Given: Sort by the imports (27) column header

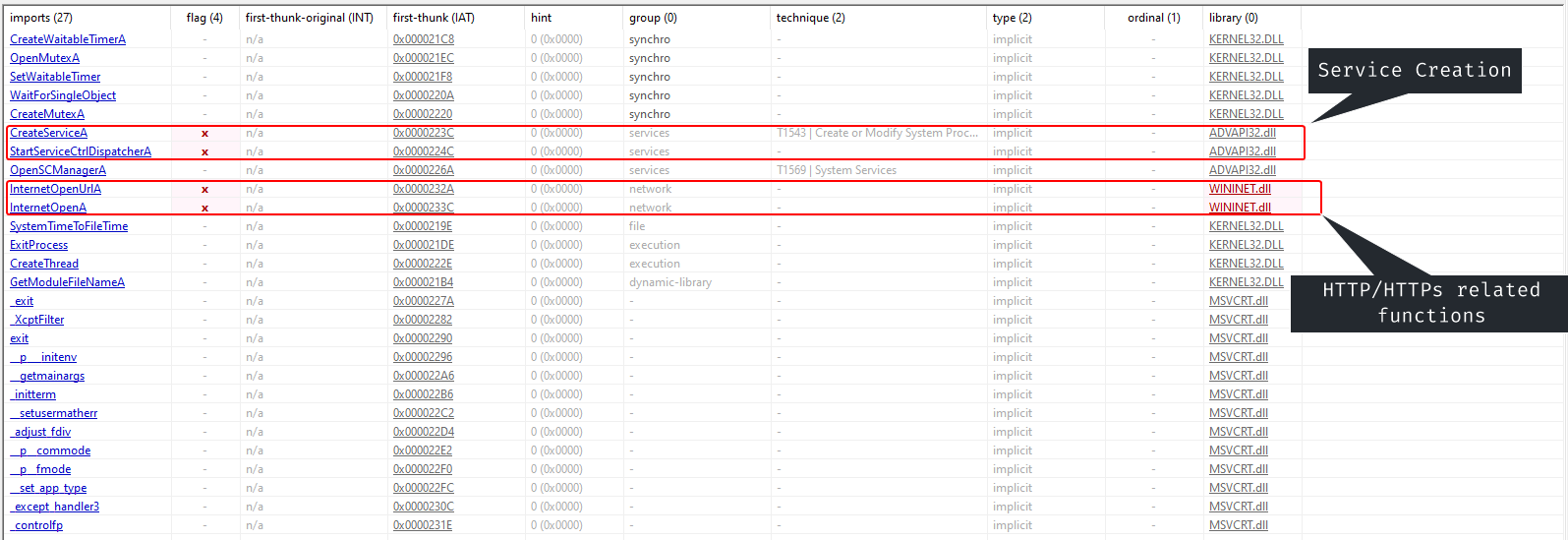Looking at the screenshot, I should (x=41, y=18).
